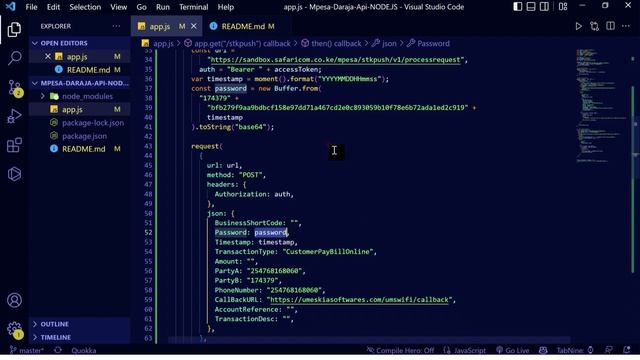Place cursor on line 52 number

(x=148, y=233)
